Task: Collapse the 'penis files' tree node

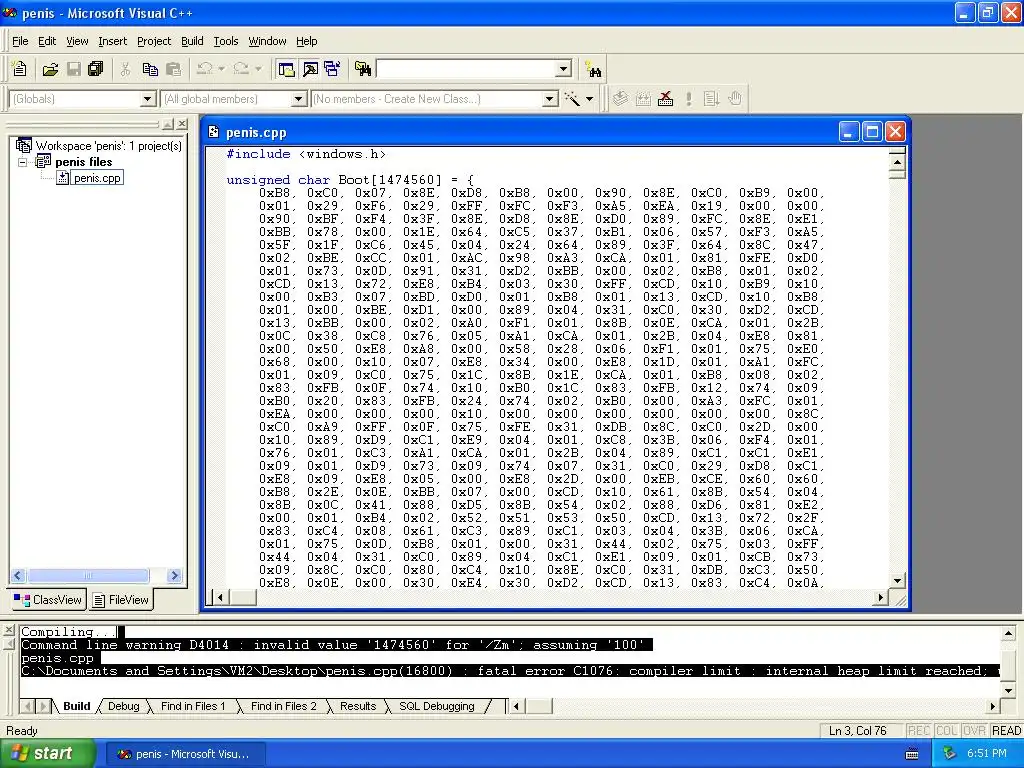Action: [x=23, y=162]
